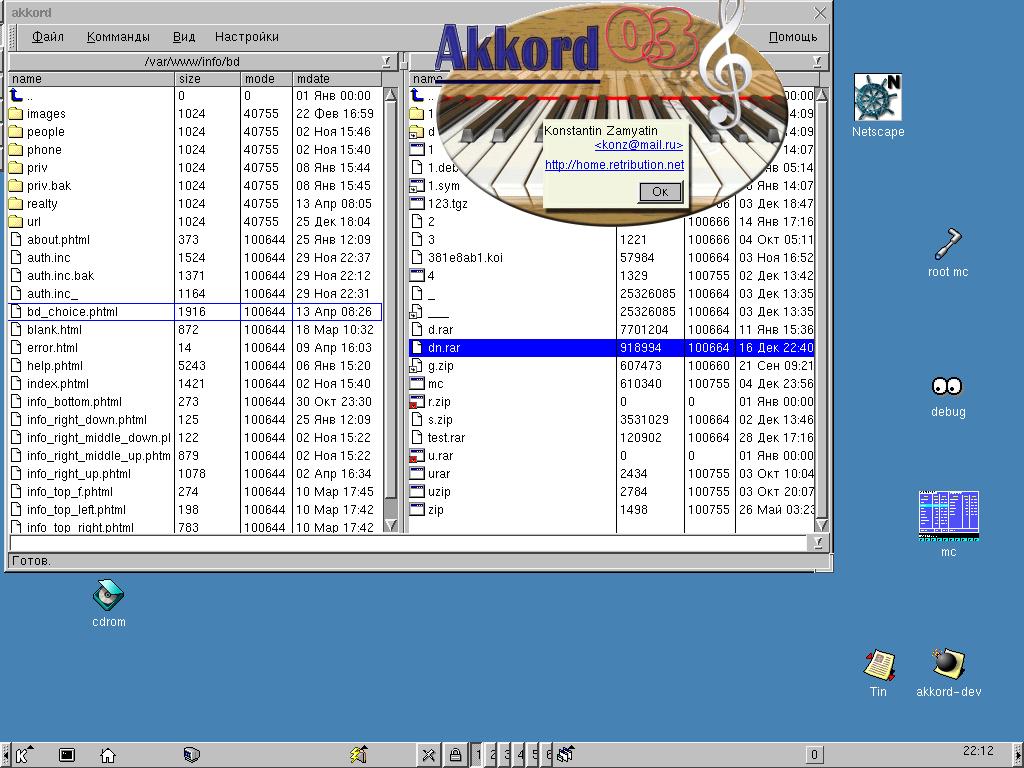Click the r.zip broken link icon
Image resolution: width=1024 pixels, height=768 pixels.
point(417,402)
